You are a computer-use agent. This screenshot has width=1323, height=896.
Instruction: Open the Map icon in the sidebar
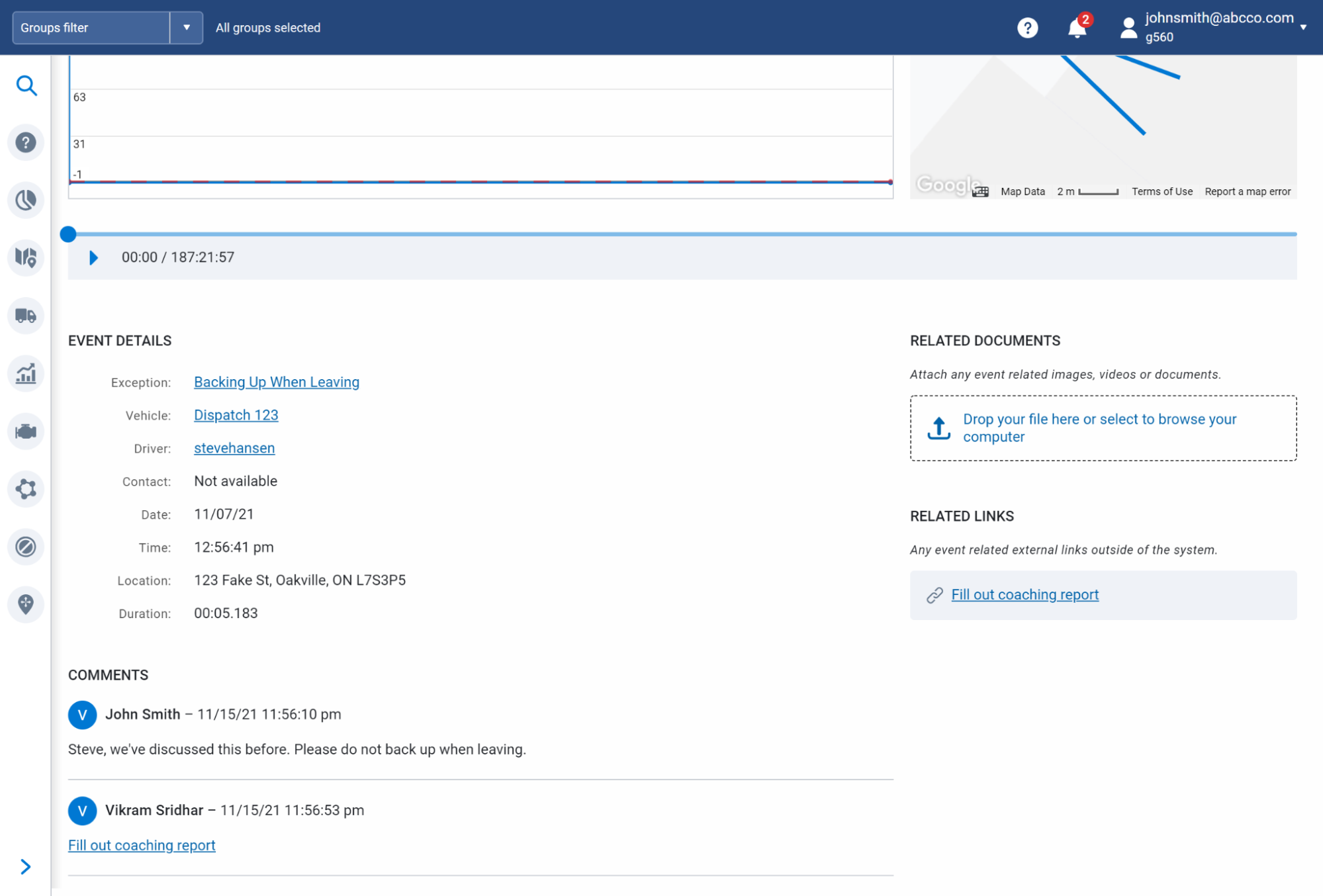coord(26,258)
